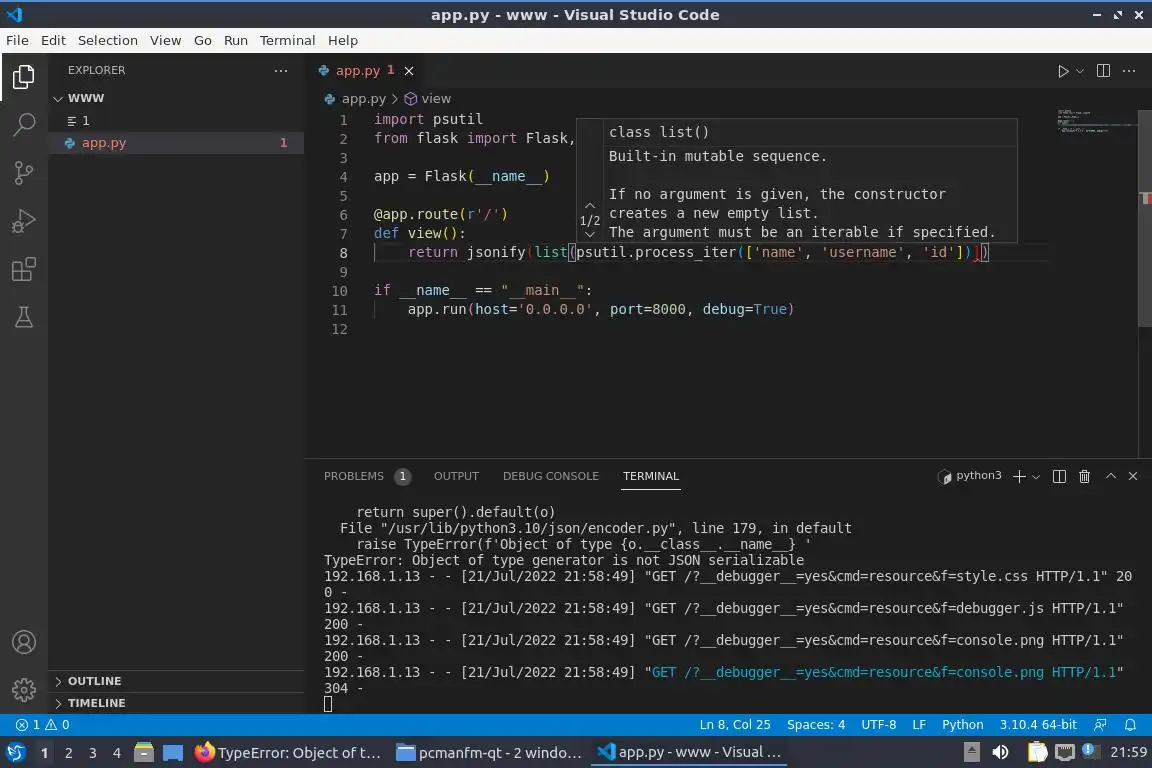
Task: Open errors and warnings status indicator
Action: pyautogui.click(x=43, y=725)
